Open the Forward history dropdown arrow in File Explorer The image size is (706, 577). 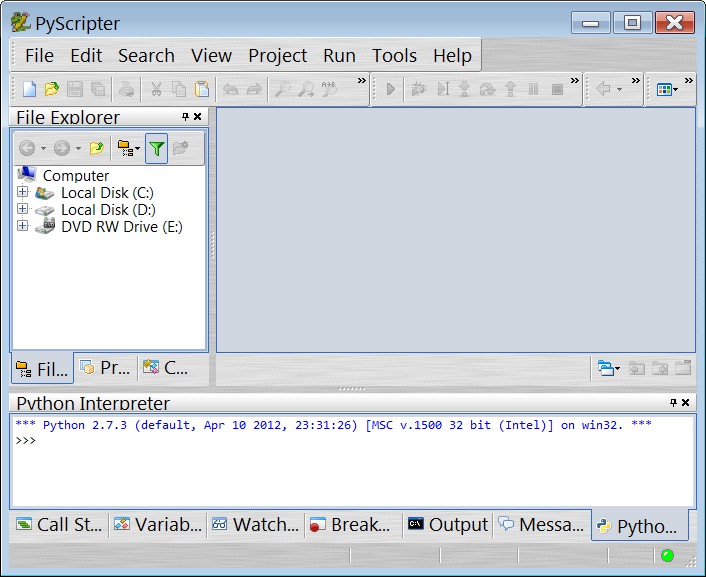click(x=78, y=148)
